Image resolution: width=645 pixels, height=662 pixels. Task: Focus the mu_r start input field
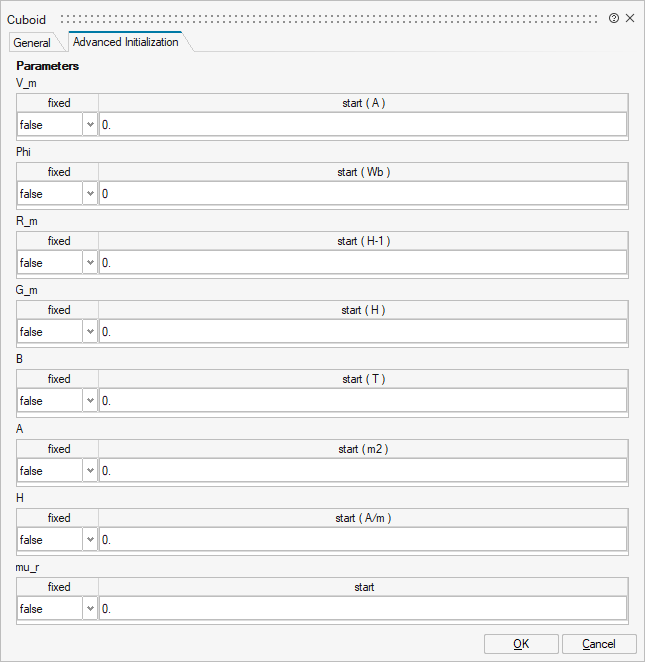click(362, 609)
